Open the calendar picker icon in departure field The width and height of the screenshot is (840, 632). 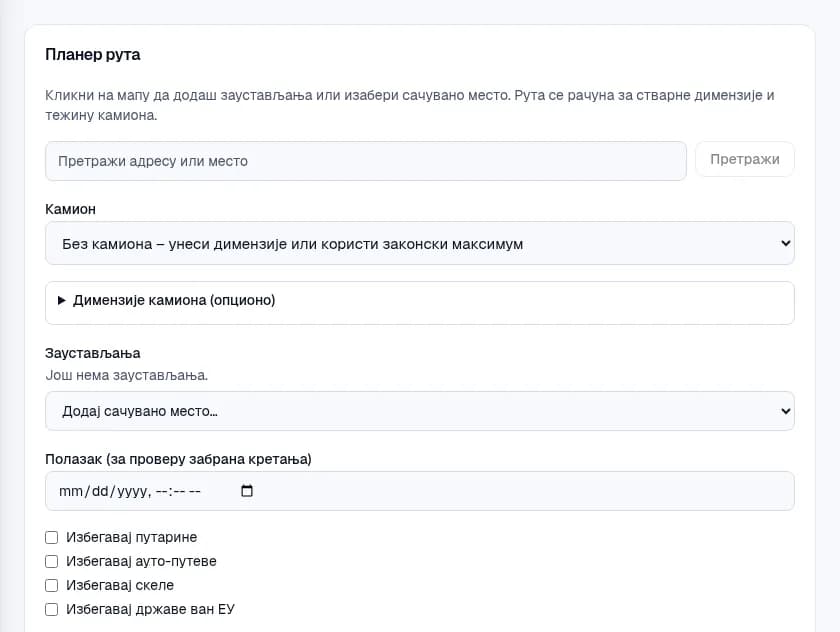246,491
